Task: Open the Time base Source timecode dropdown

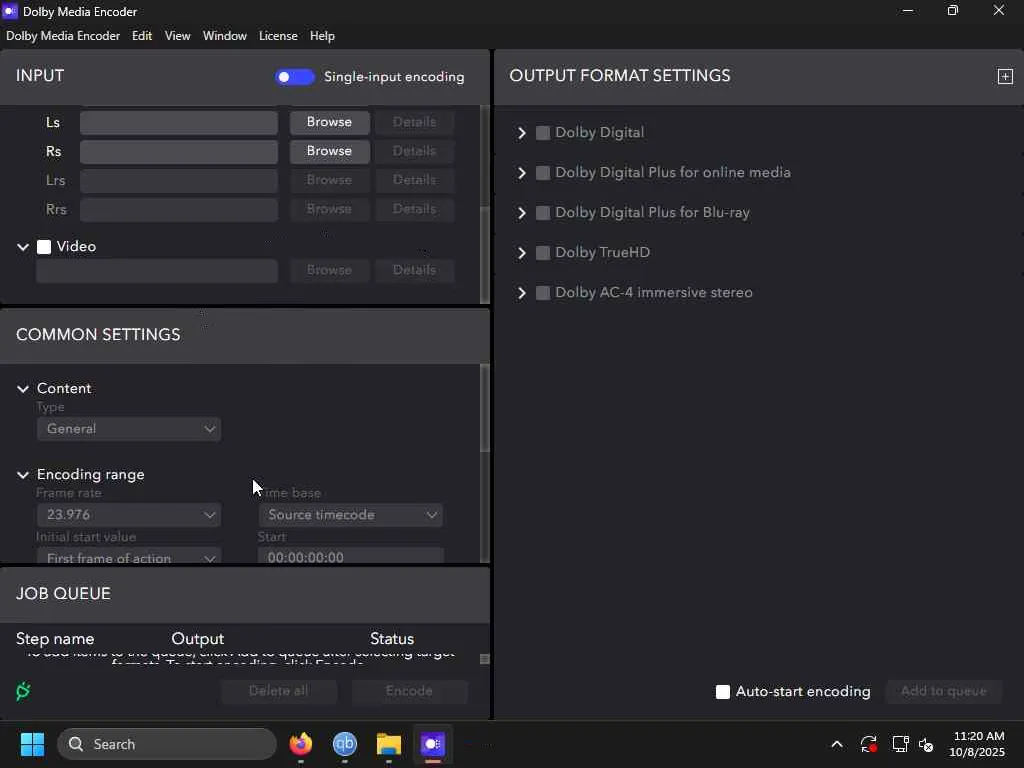Action: [351, 515]
